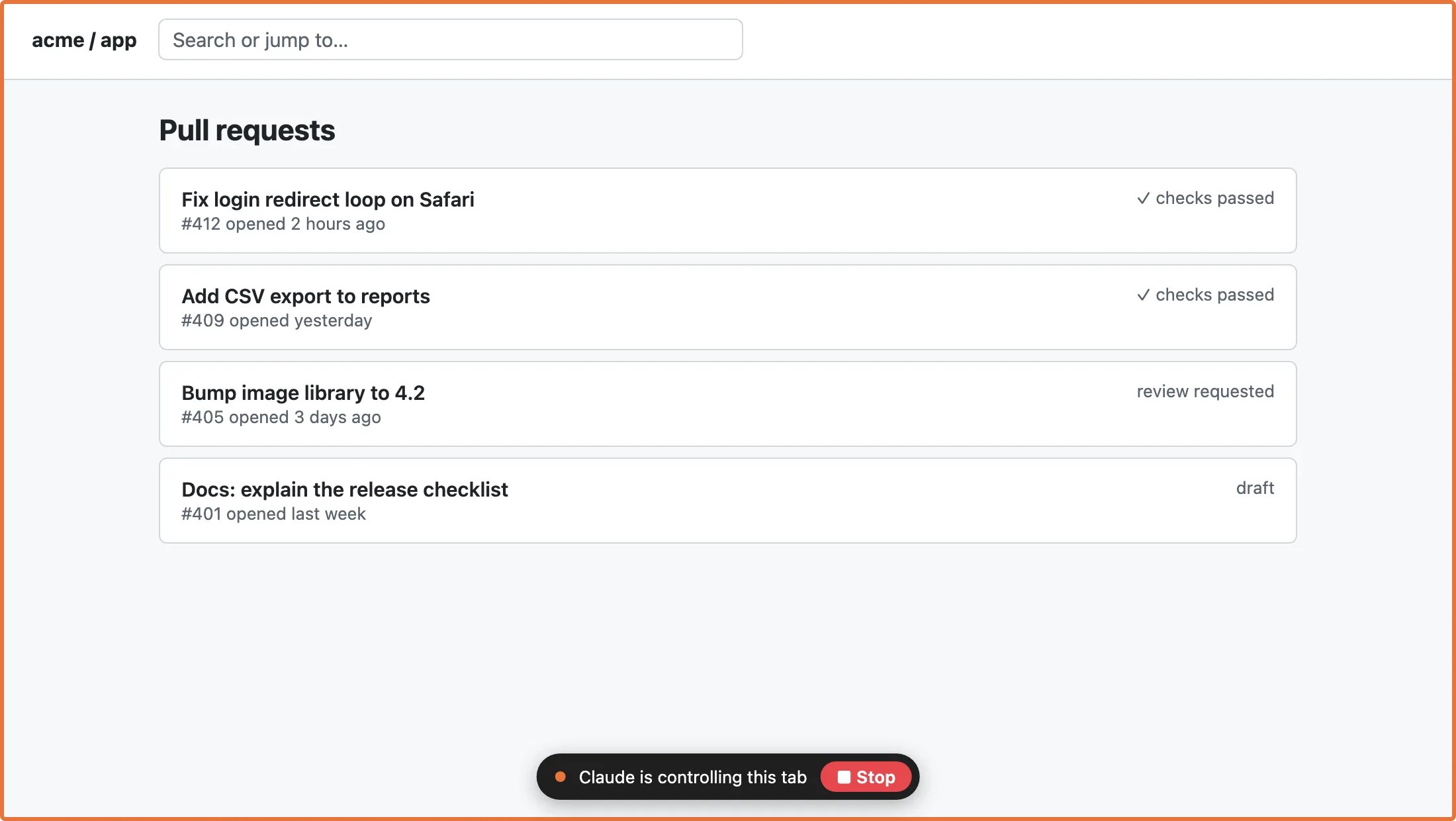Click the acme / app repository title

pos(84,40)
